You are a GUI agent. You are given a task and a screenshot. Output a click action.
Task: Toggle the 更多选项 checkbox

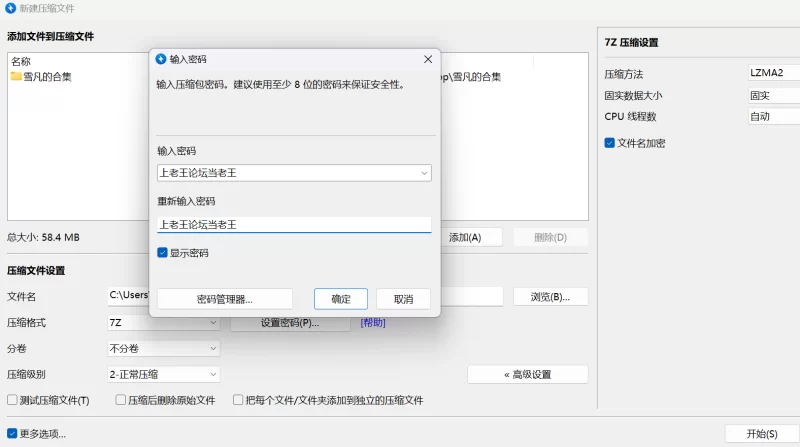pos(12,434)
